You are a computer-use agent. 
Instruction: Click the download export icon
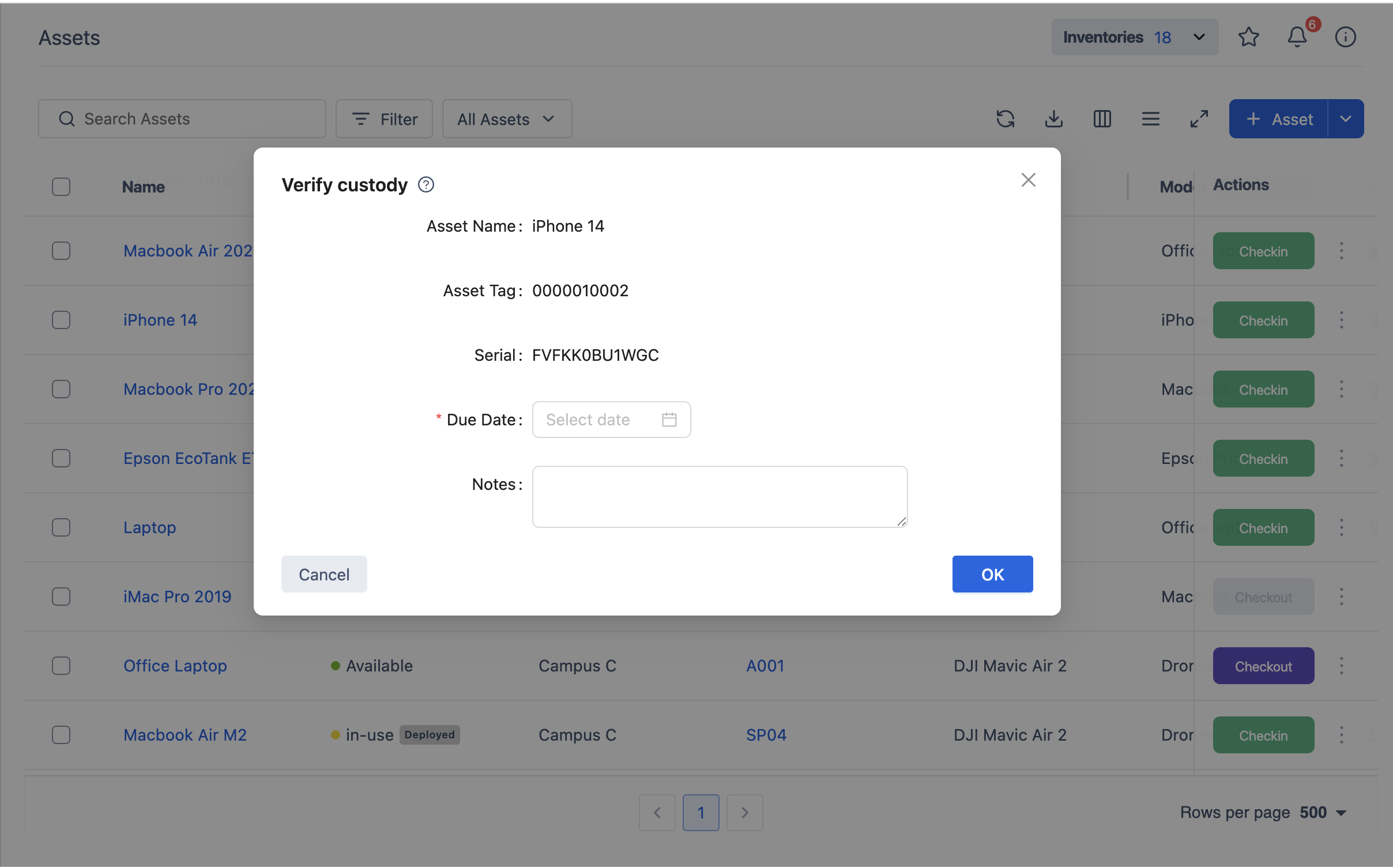[1053, 119]
